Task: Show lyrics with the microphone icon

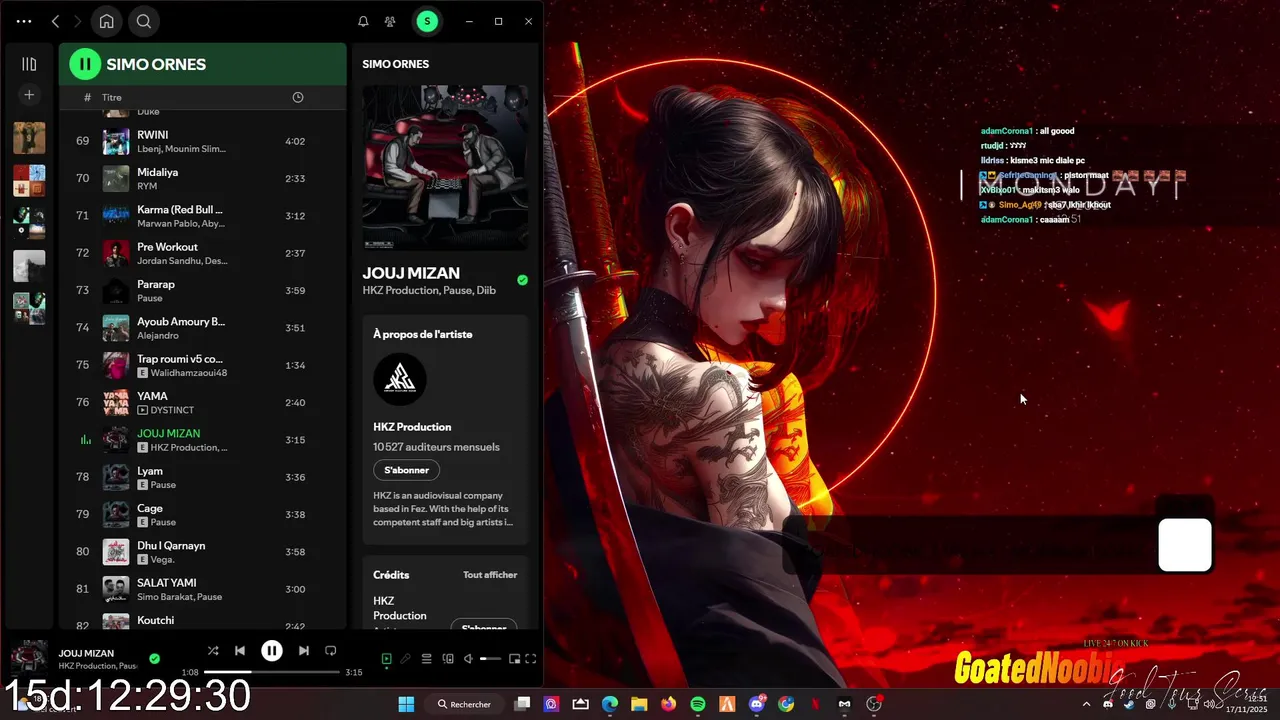Action: tap(406, 659)
